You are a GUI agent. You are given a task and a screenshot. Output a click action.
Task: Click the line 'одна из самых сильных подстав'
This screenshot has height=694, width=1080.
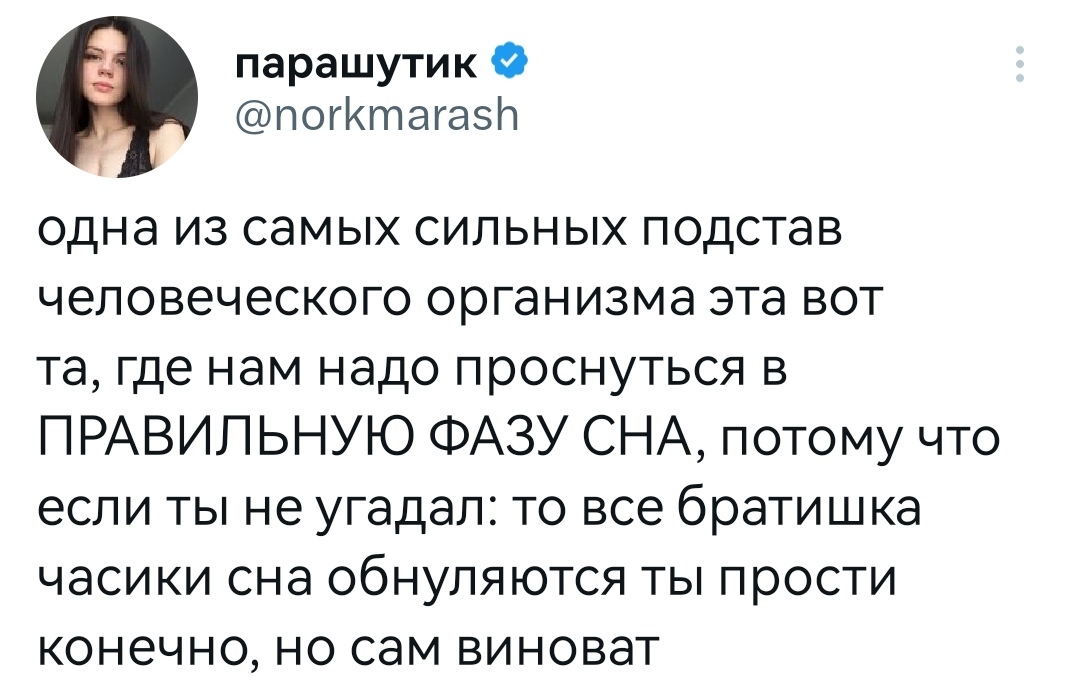(439, 230)
